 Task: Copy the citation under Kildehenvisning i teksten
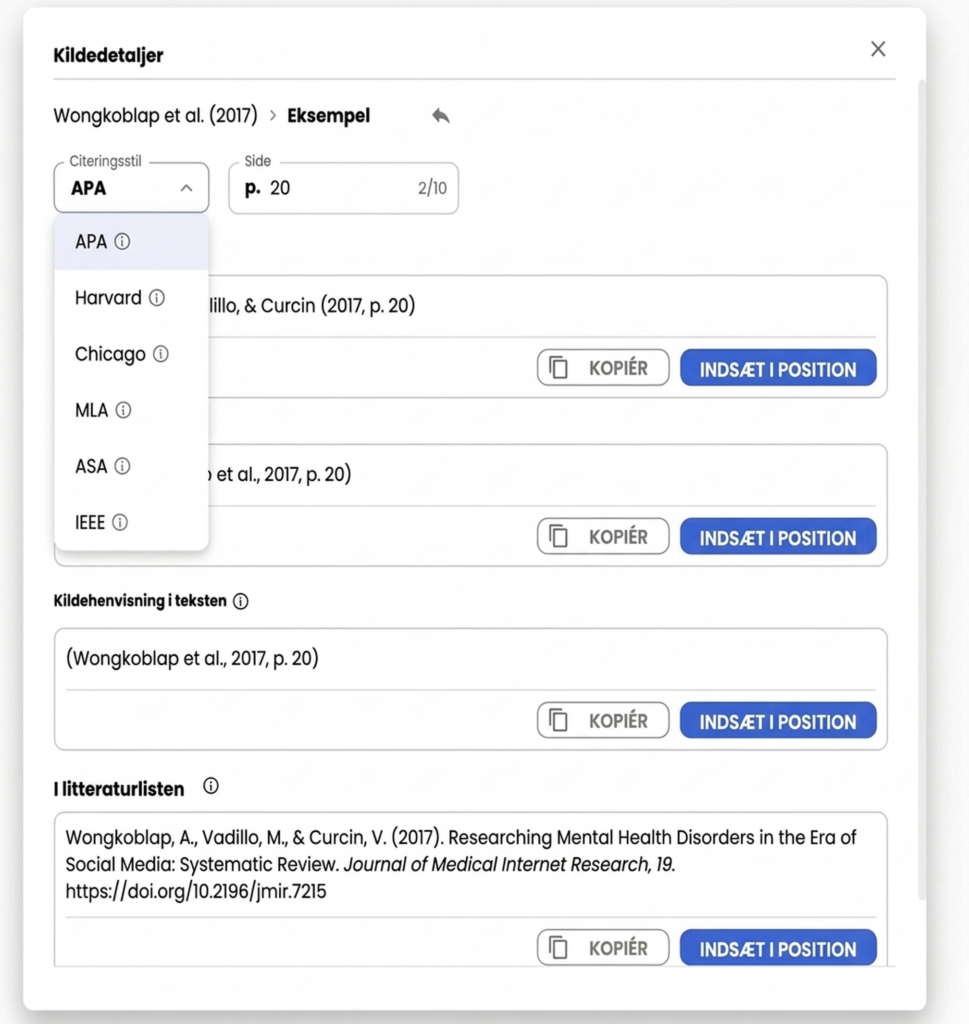pyautogui.click(x=603, y=720)
